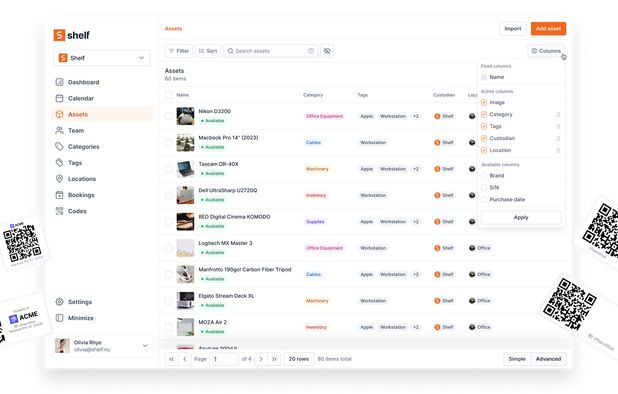
Task: Click the Elgato Stream Deck XL thumbnail
Action: tap(185, 301)
